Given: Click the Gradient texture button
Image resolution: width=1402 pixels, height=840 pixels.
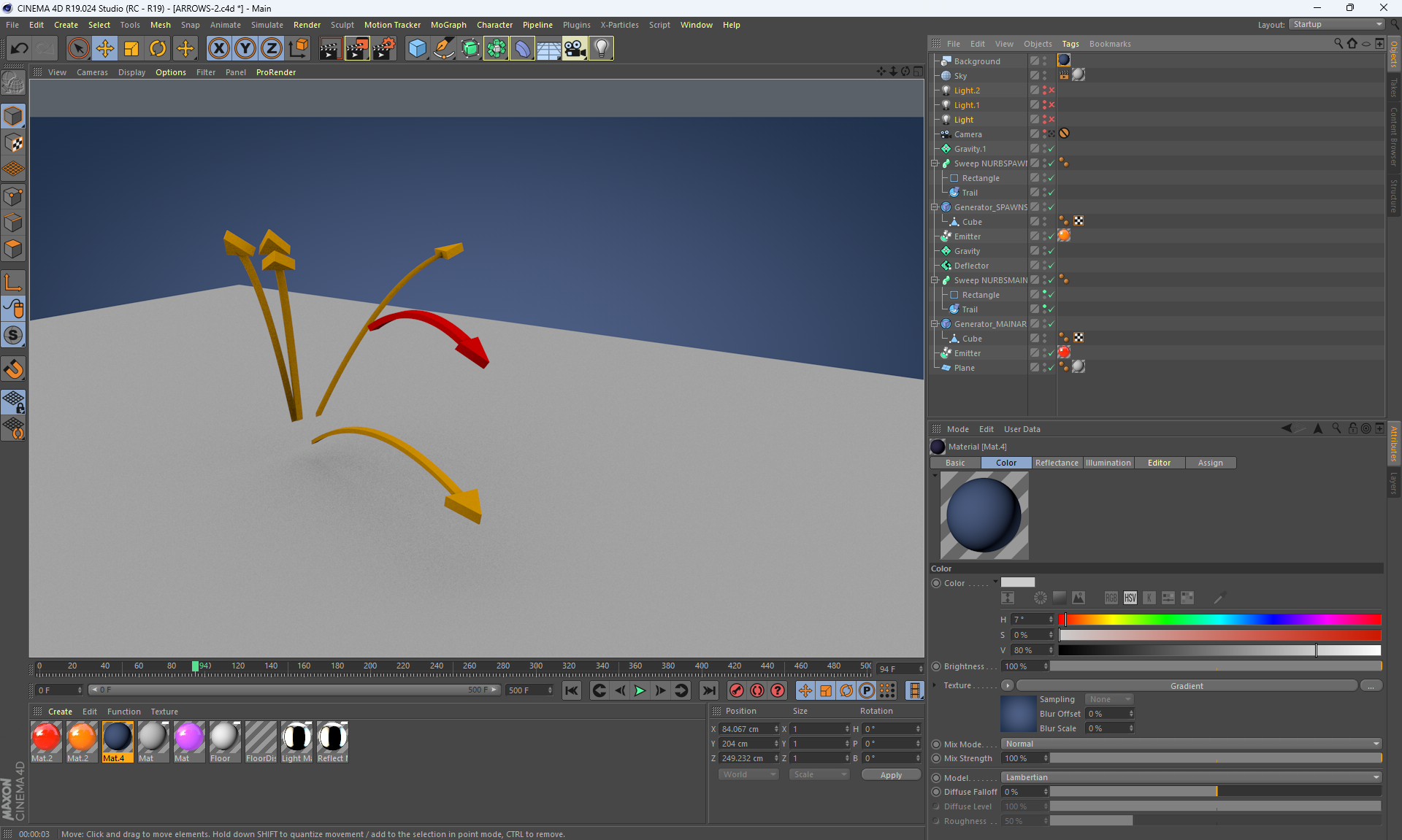Looking at the screenshot, I should 1186,686.
